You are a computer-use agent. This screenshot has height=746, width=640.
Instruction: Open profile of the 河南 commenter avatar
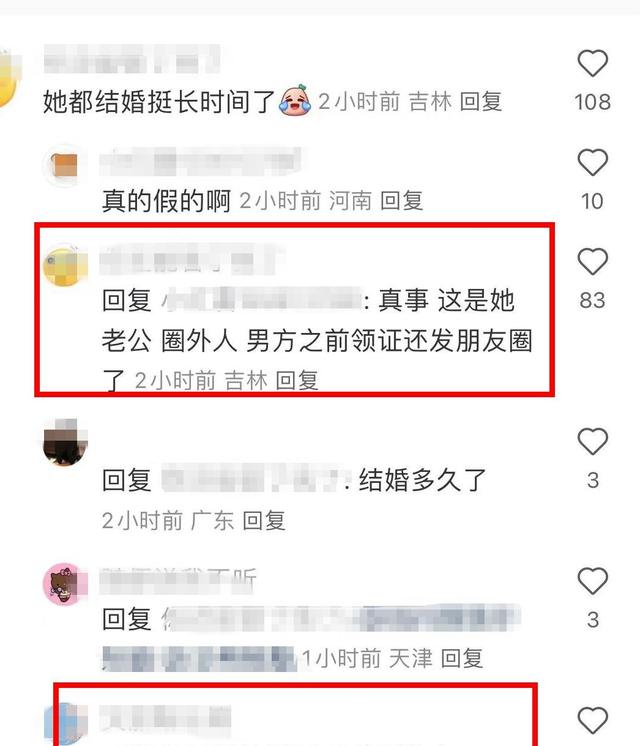(x=65, y=165)
